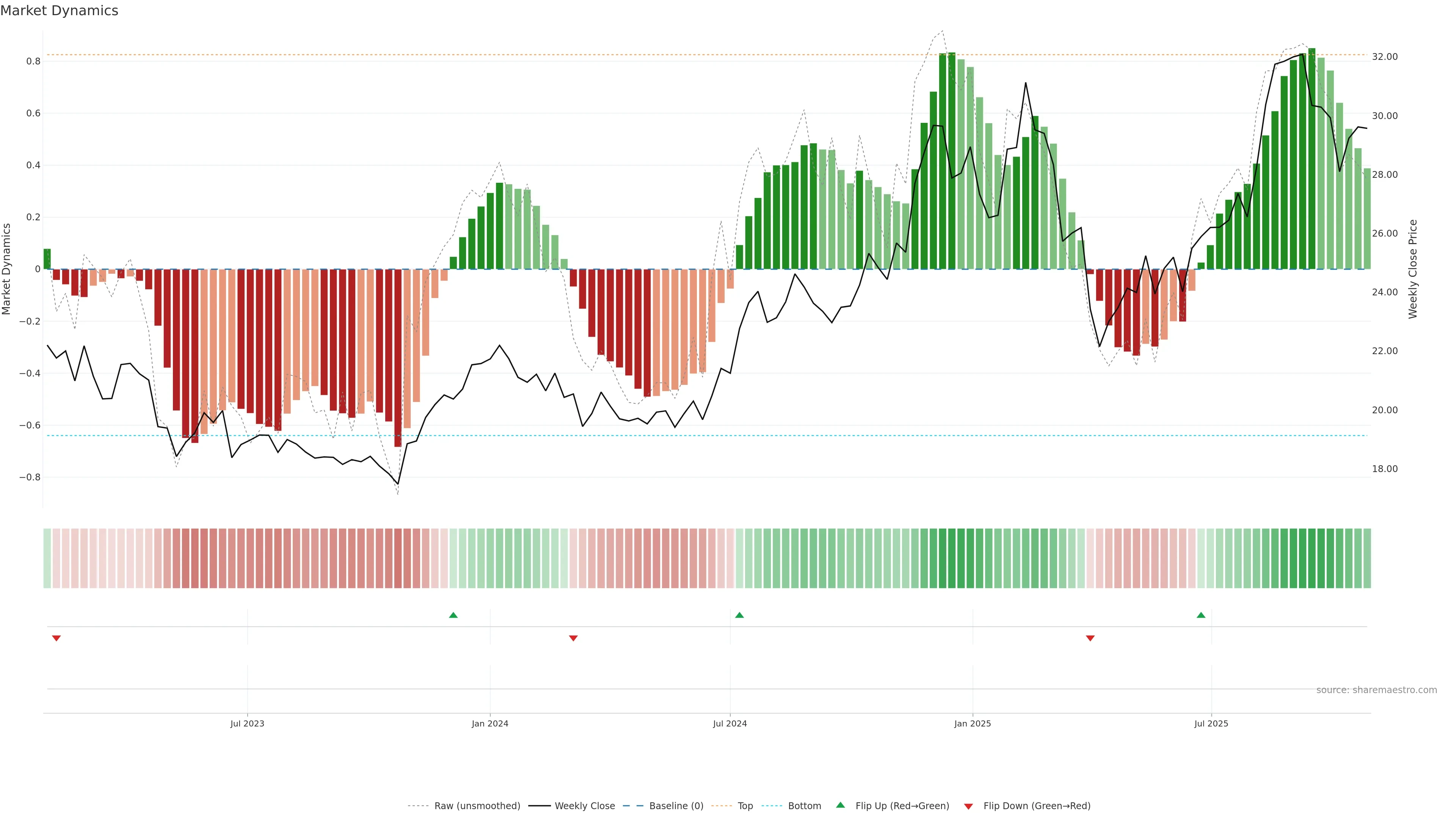The image size is (1456, 819).
Task: Click the Market Dynamics chart title
Action: point(60,11)
